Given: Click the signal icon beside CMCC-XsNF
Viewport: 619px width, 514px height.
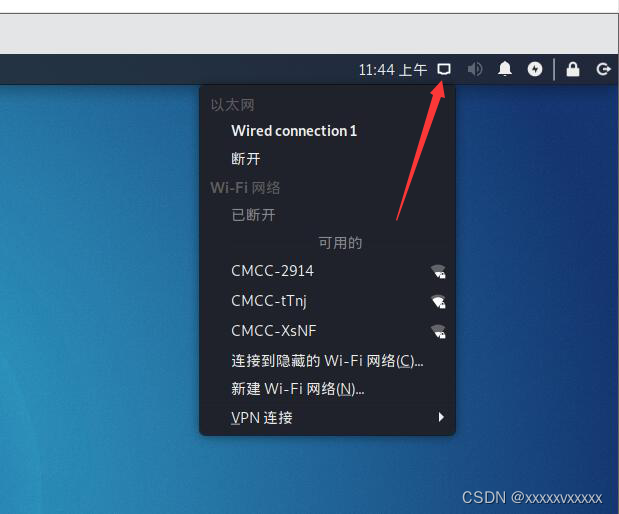Looking at the screenshot, I should pyautogui.click(x=438, y=332).
